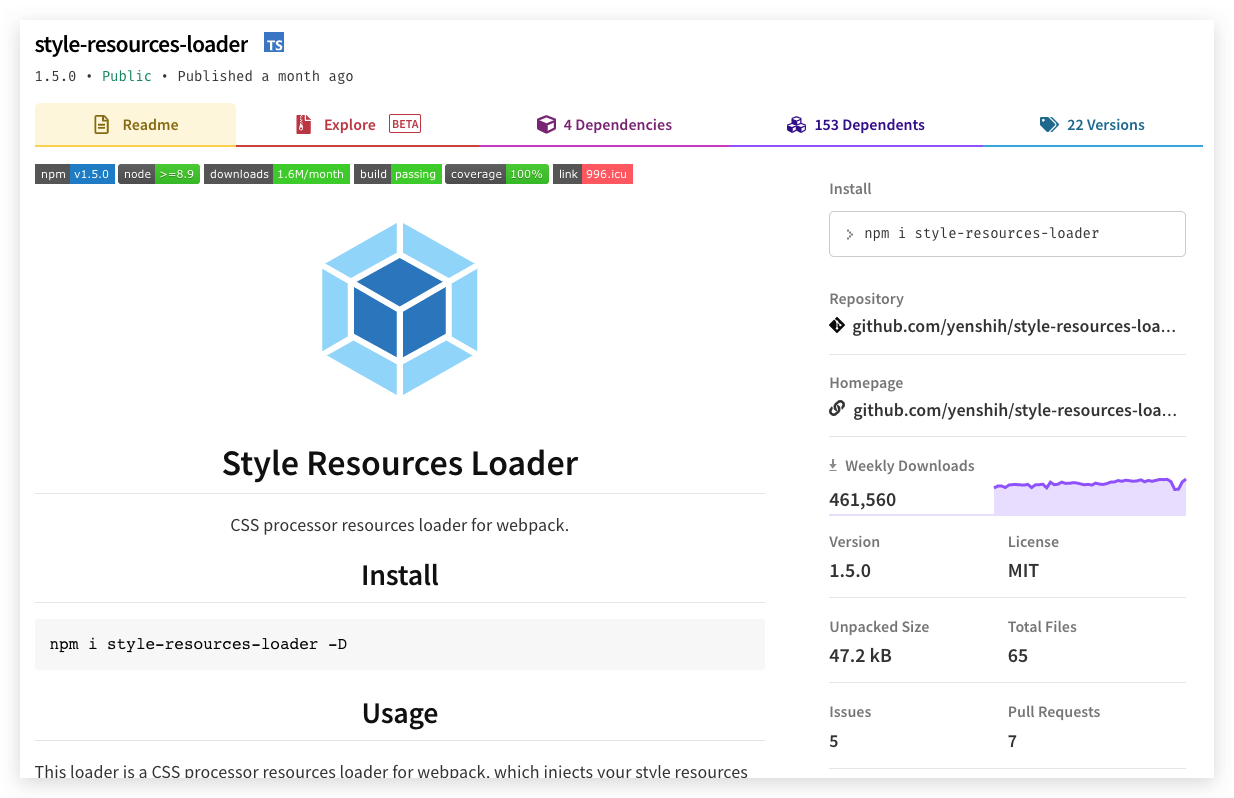Screen dimensions: 1234x798
Task: Click the Usage heading in readme
Action: pyautogui.click(x=400, y=713)
